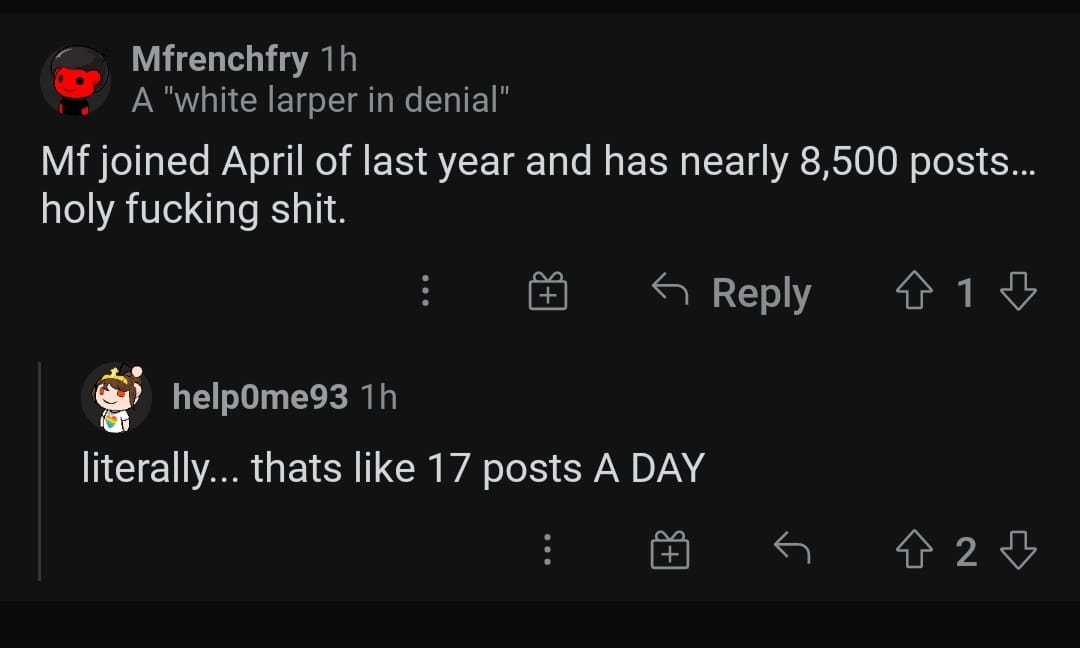The width and height of the screenshot is (1080, 648).
Task: Click the reply arrow under helpOme93's comment
Action: pyautogui.click(x=792, y=548)
